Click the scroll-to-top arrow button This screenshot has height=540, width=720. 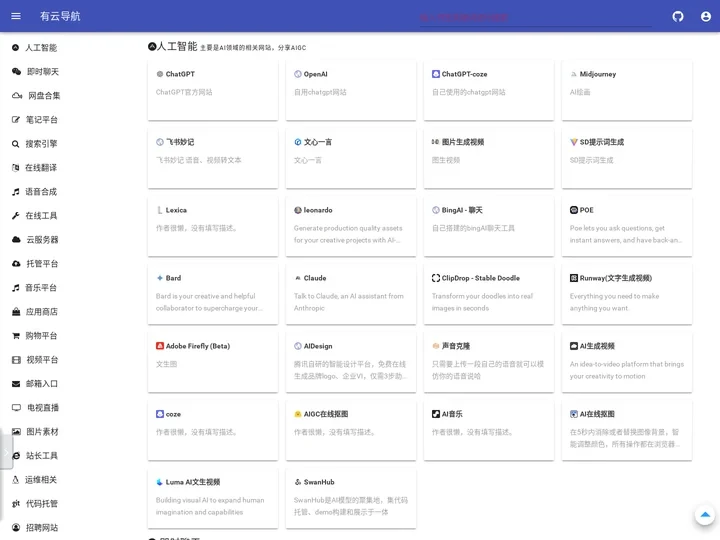point(705,515)
